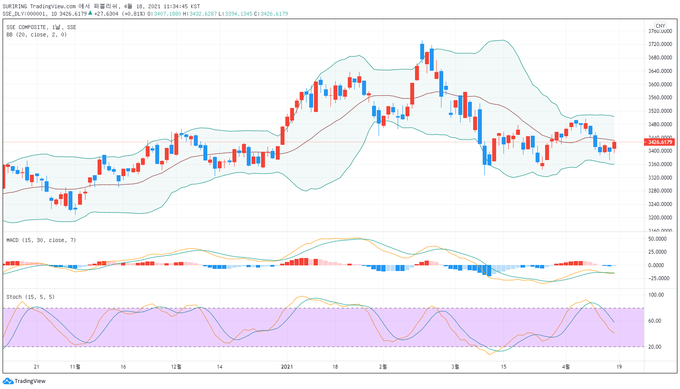The image size is (680, 389).
Task: Click the 11월 date axis label
Action: (x=75, y=367)
